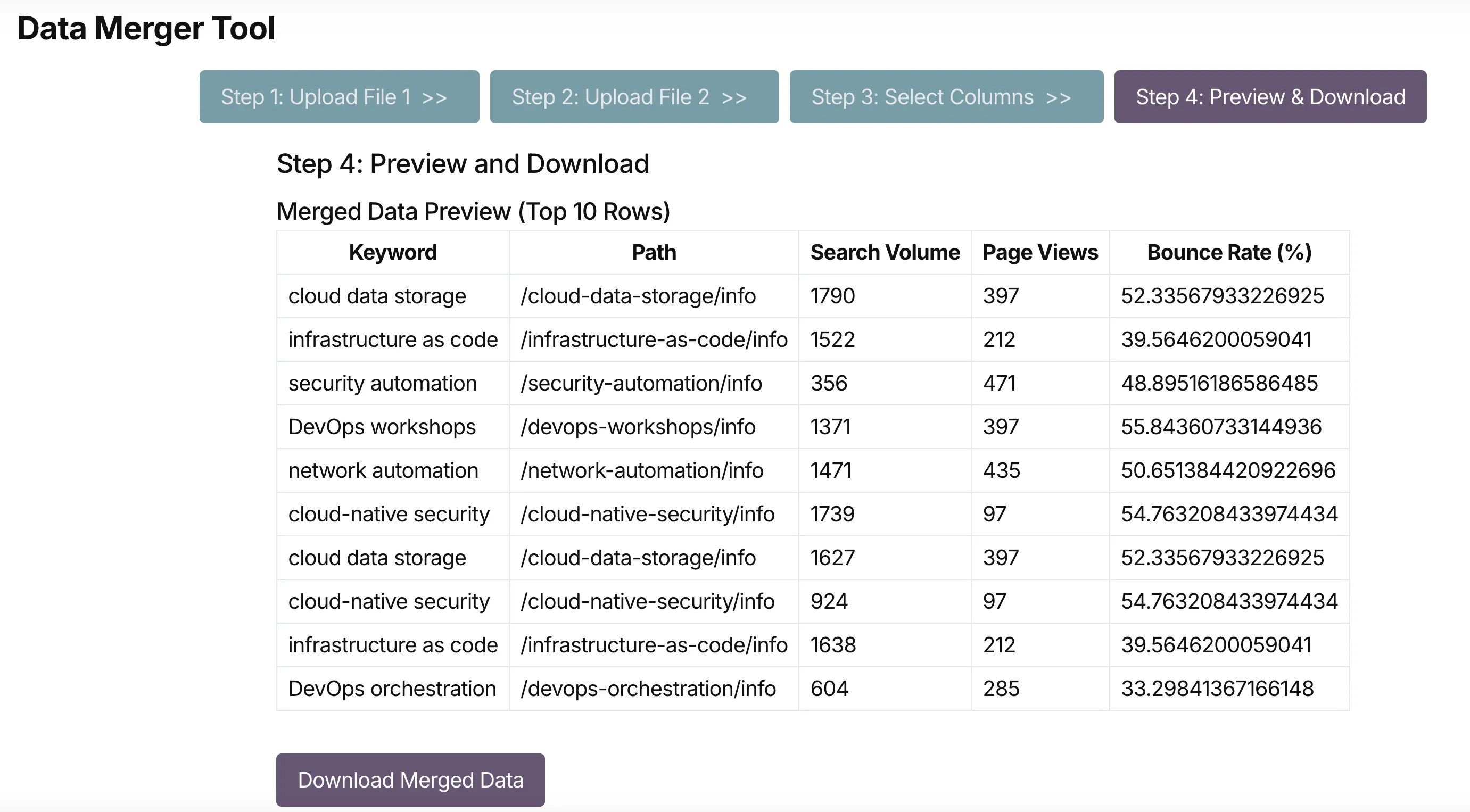
Task: Open Step 2: Upload File 2
Action: tap(634, 97)
